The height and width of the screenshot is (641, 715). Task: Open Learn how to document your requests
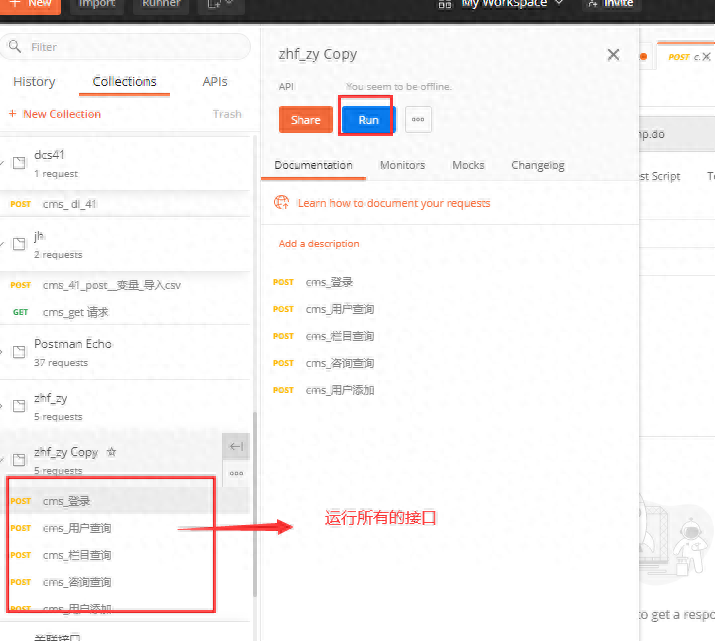point(394,203)
